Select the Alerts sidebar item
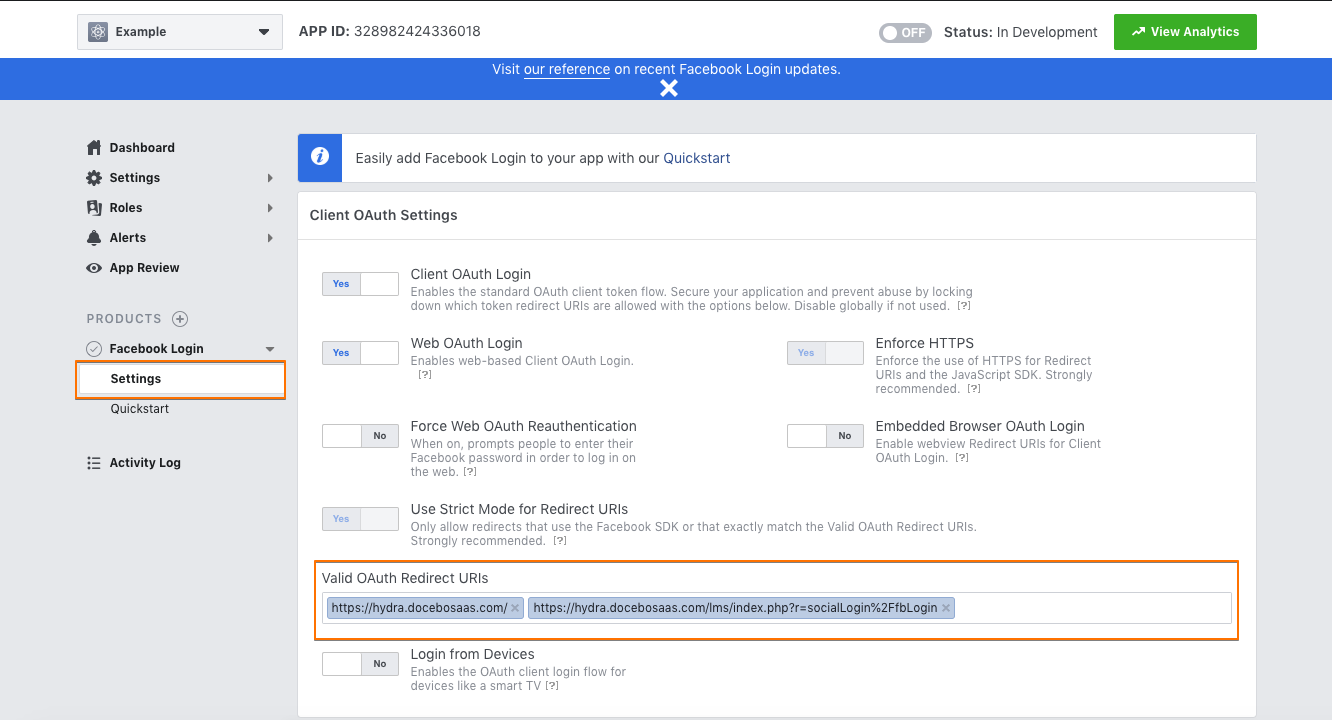1332x720 pixels. (x=128, y=237)
